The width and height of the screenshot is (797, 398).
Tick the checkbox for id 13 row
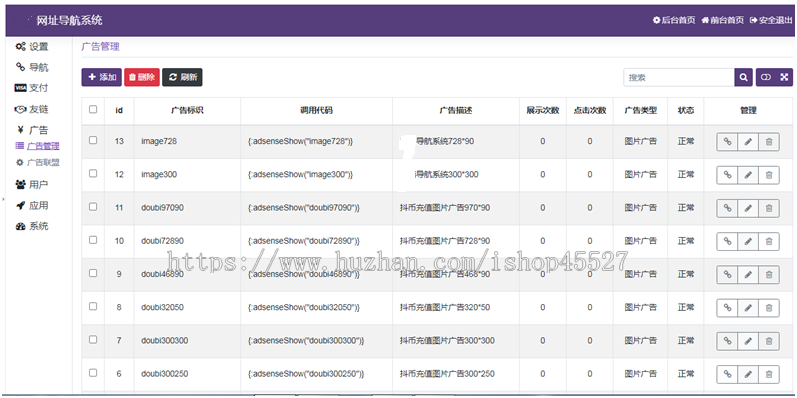pyautogui.click(x=93, y=140)
